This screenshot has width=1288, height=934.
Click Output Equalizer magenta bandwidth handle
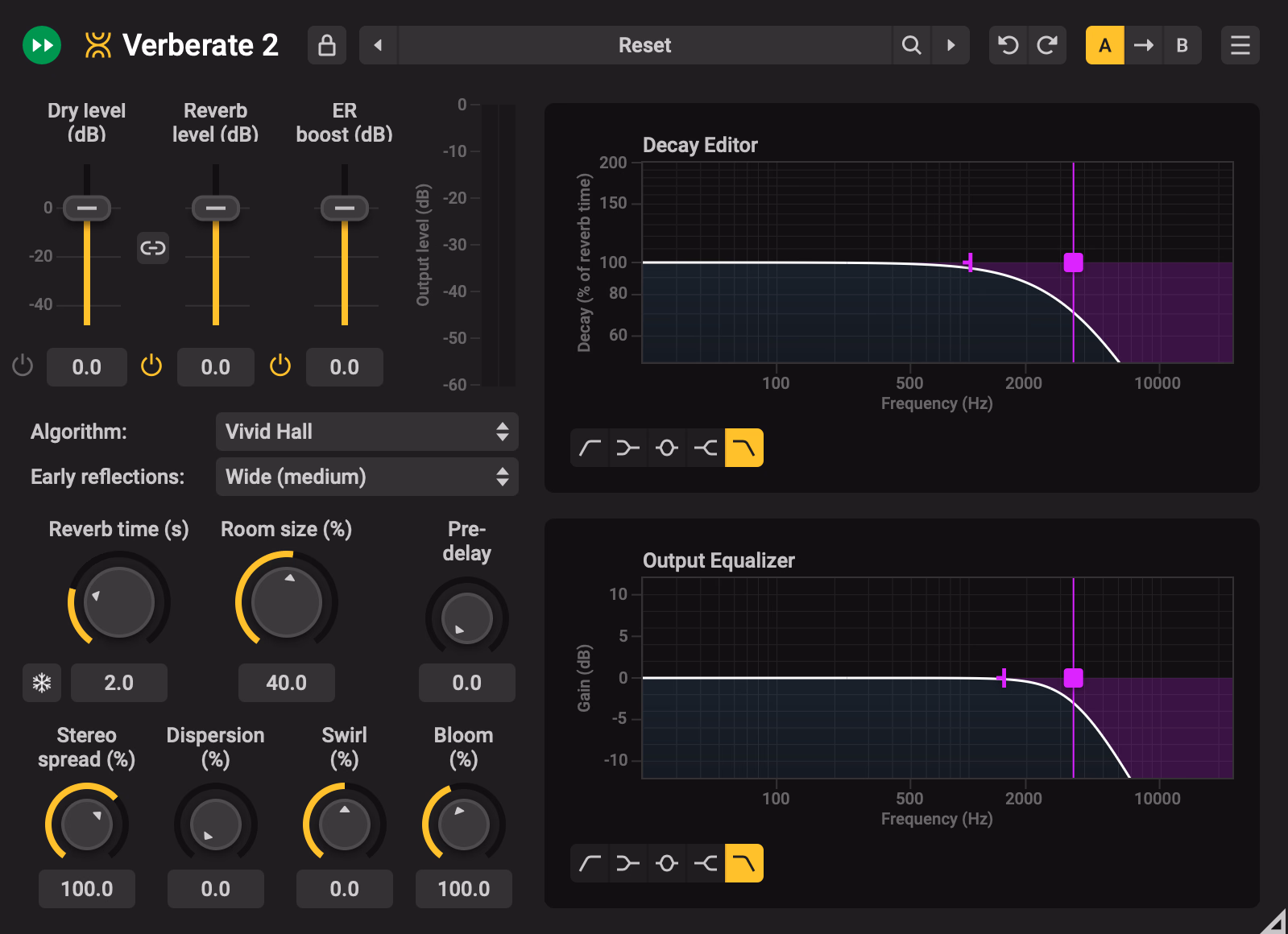point(1004,678)
